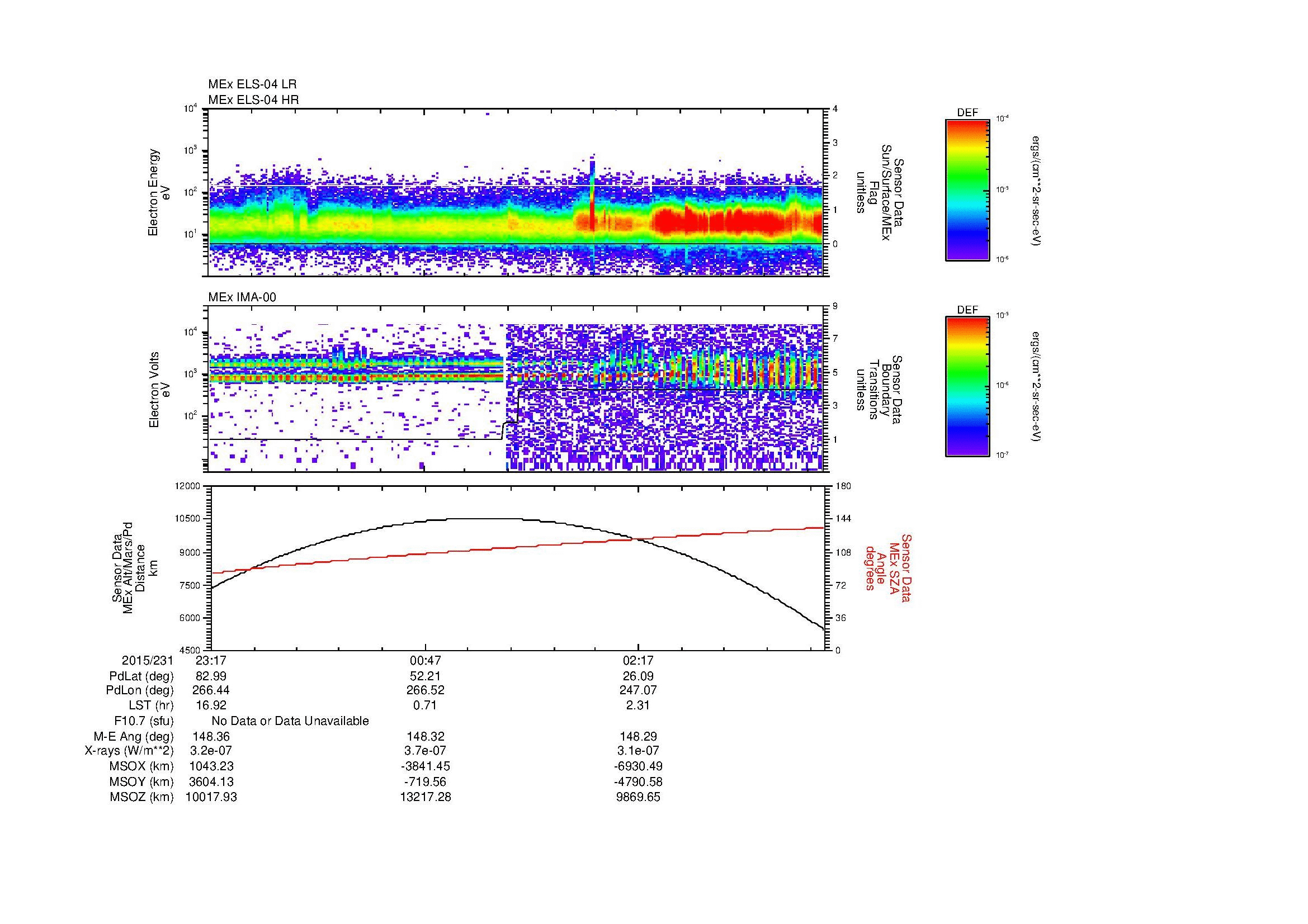Click the '2015/231' date label
Viewport: 1308px width, 924px height.
point(148,661)
